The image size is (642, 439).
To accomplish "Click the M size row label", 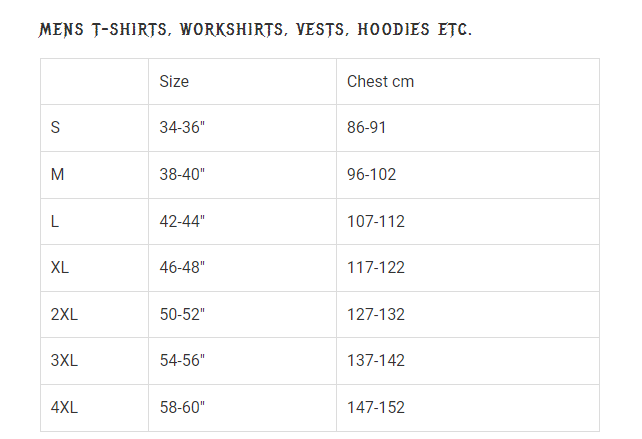I will (x=57, y=174).
